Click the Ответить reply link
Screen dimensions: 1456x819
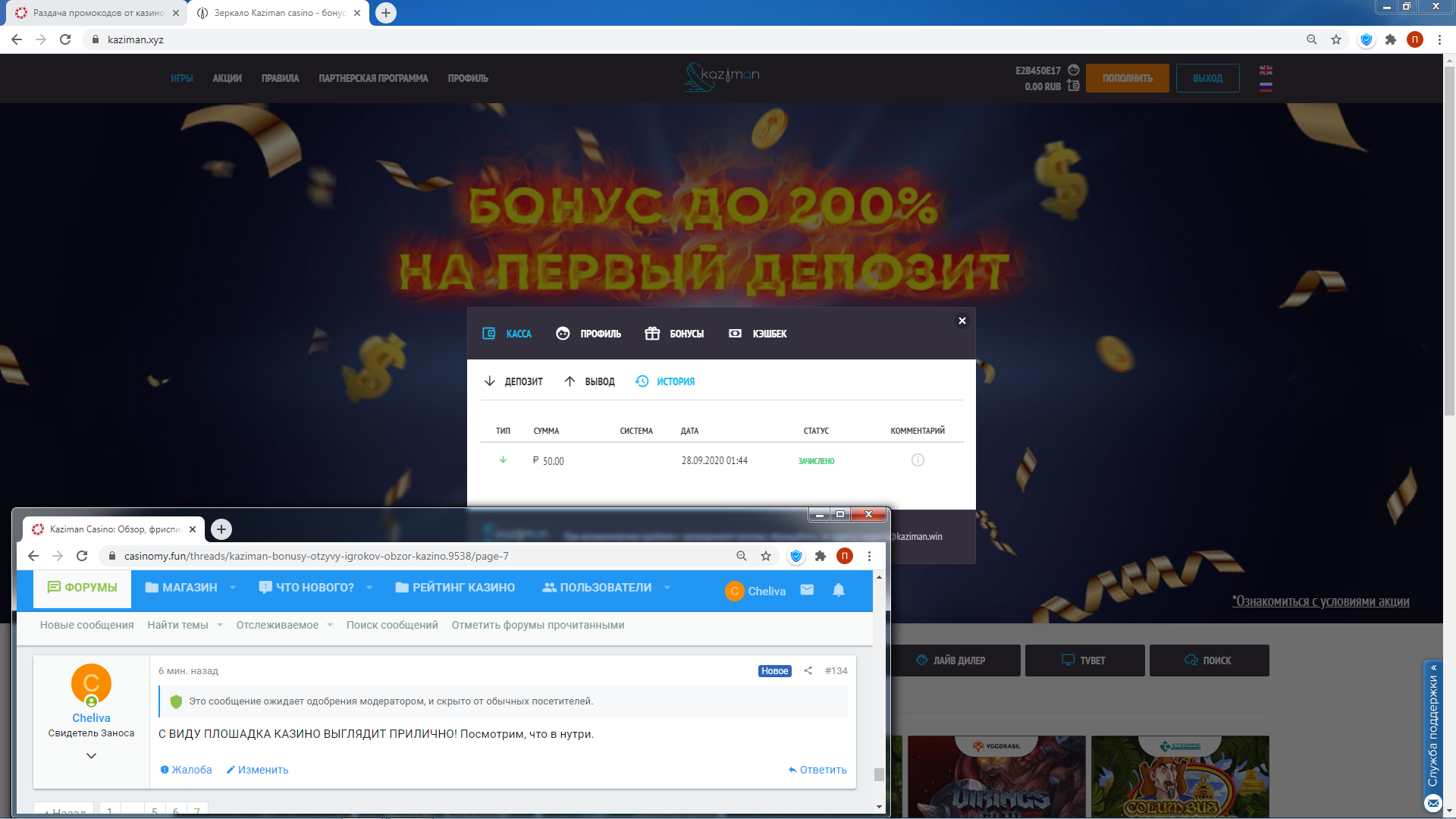click(817, 770)
